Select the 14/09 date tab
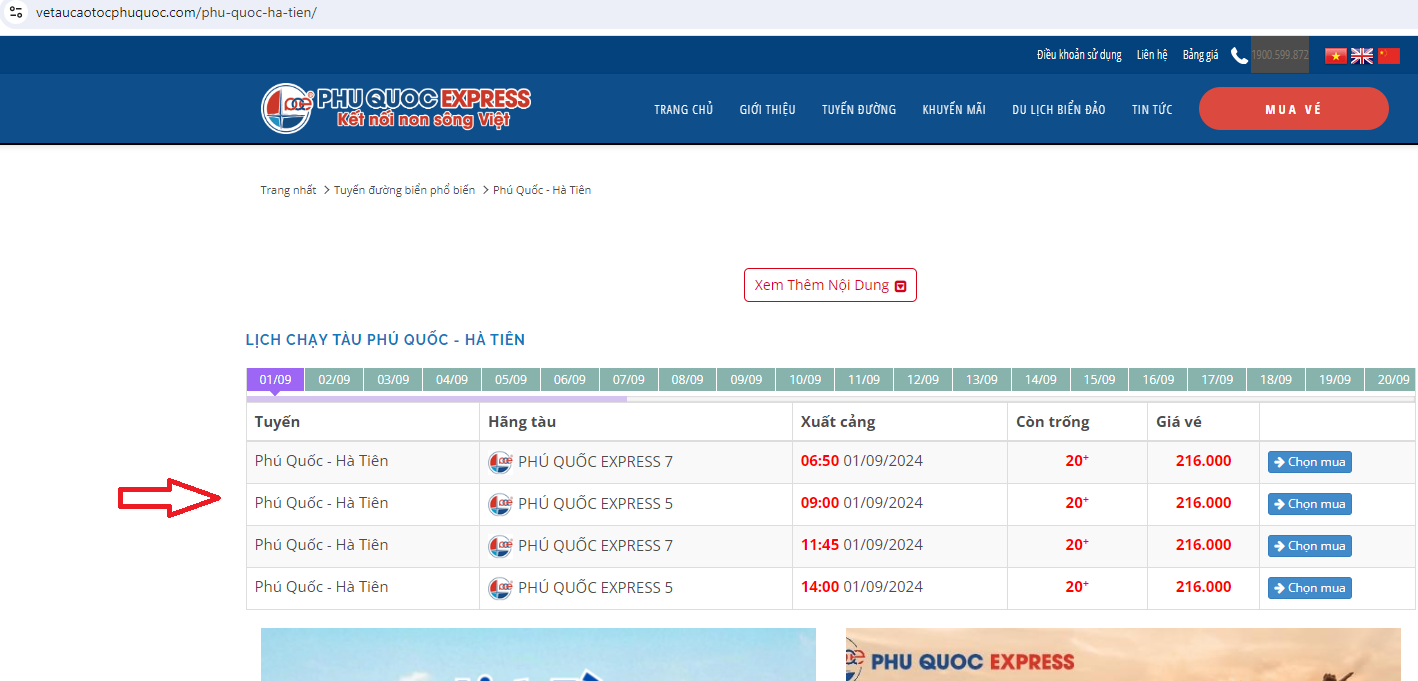The image size is (1418, 681). click(1041, 380)
